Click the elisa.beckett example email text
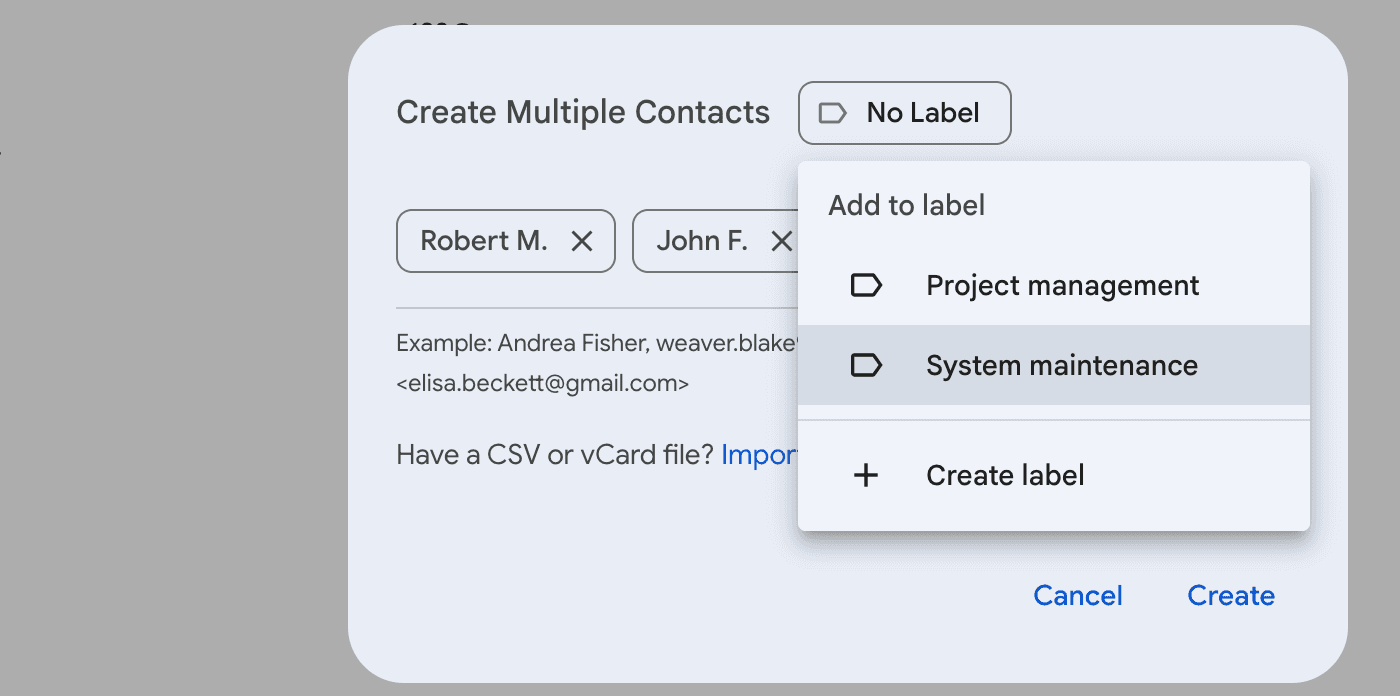The height and width of the screenshot is (696, 1400). 543,383
